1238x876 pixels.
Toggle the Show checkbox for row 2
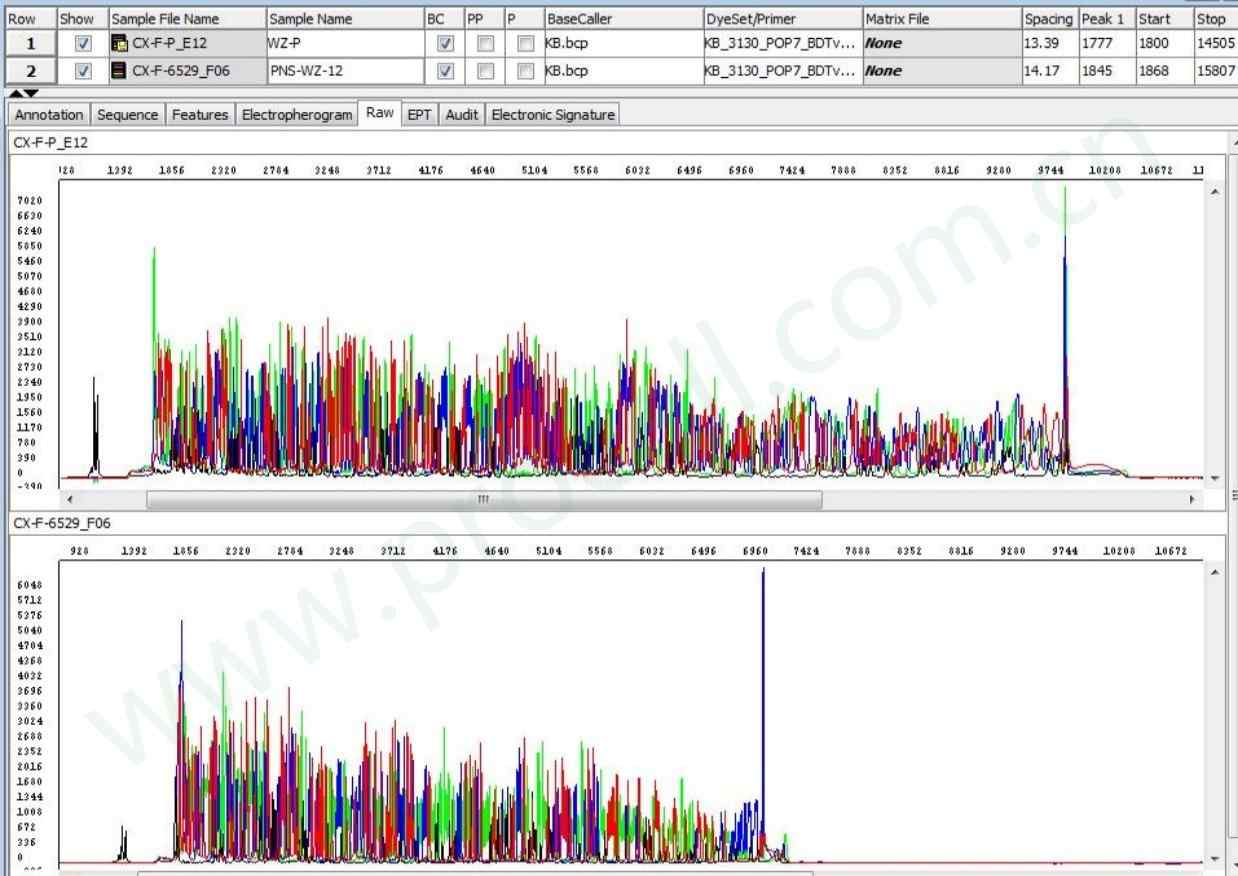(83, 71)
